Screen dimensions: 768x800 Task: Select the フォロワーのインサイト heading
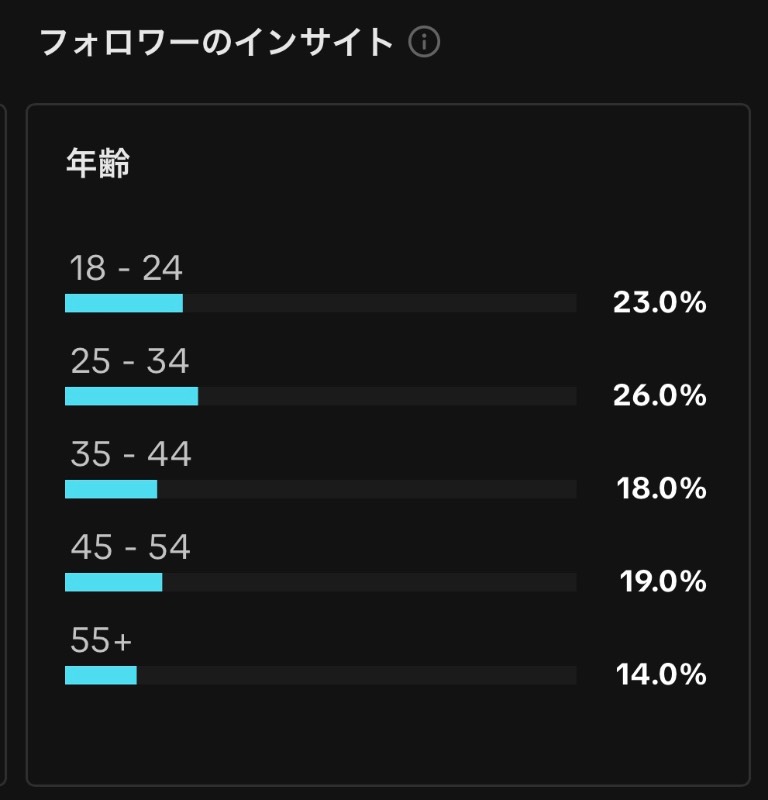(216, 42)
